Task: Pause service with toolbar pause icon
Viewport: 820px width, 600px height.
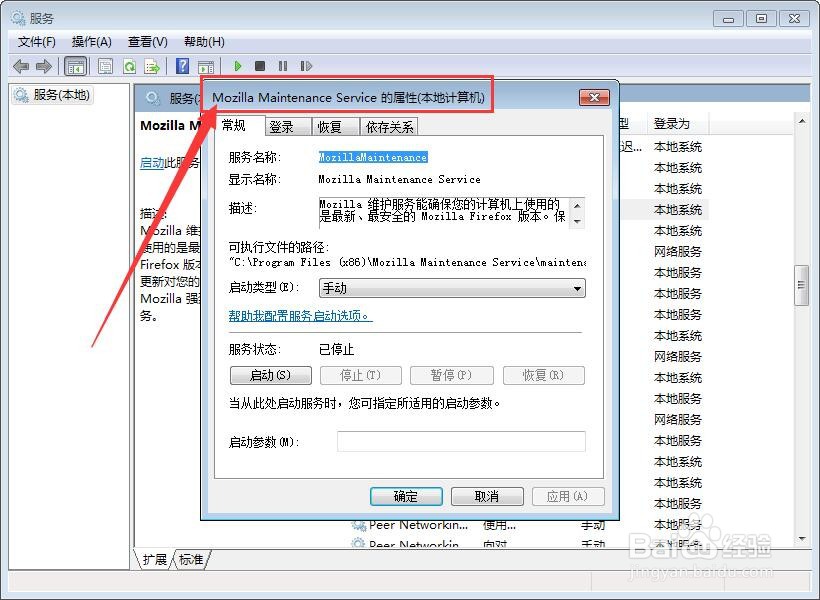Action: coord(283,66)
